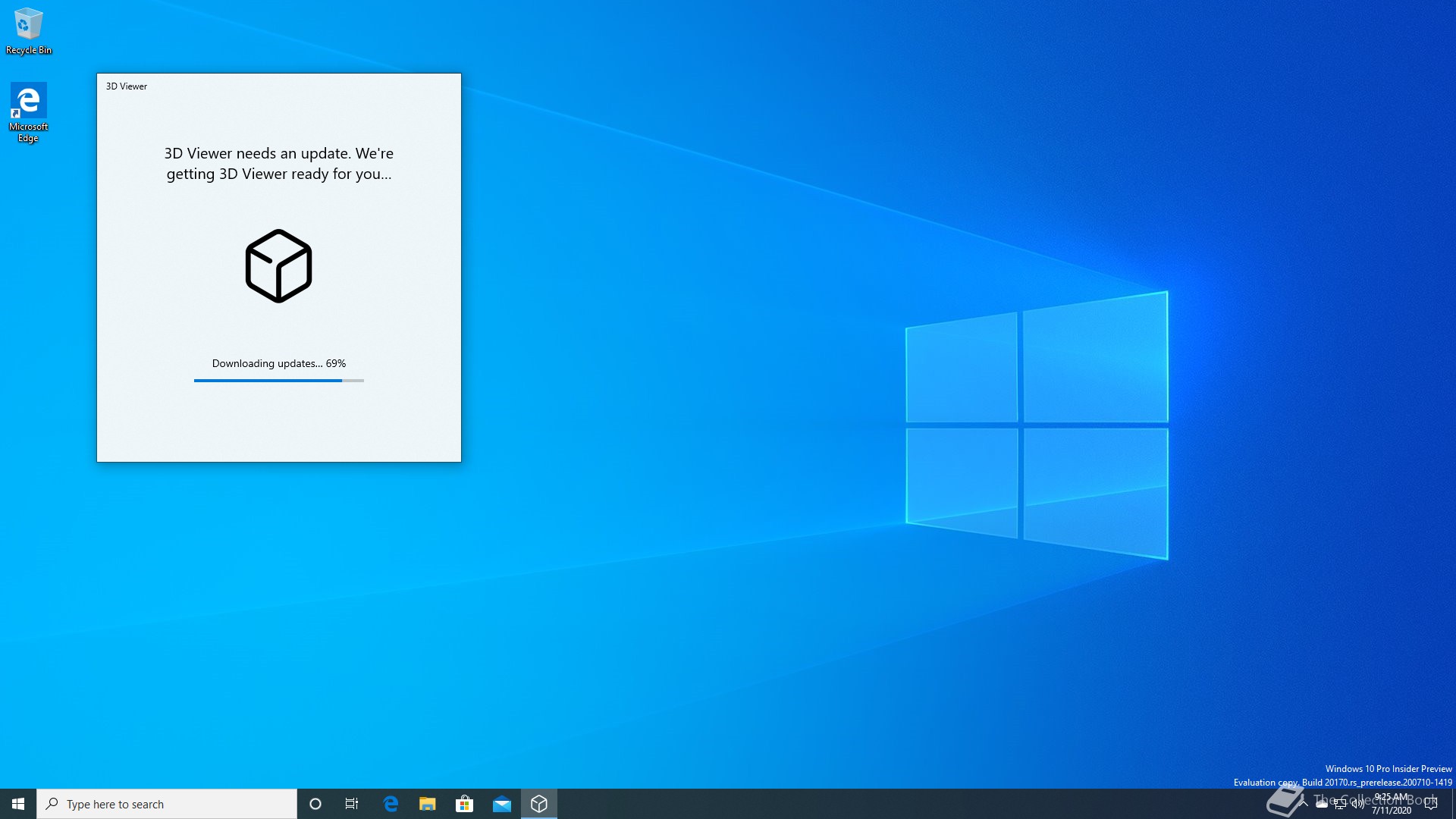Open Cortana from the taskbar

coord(315,804)
